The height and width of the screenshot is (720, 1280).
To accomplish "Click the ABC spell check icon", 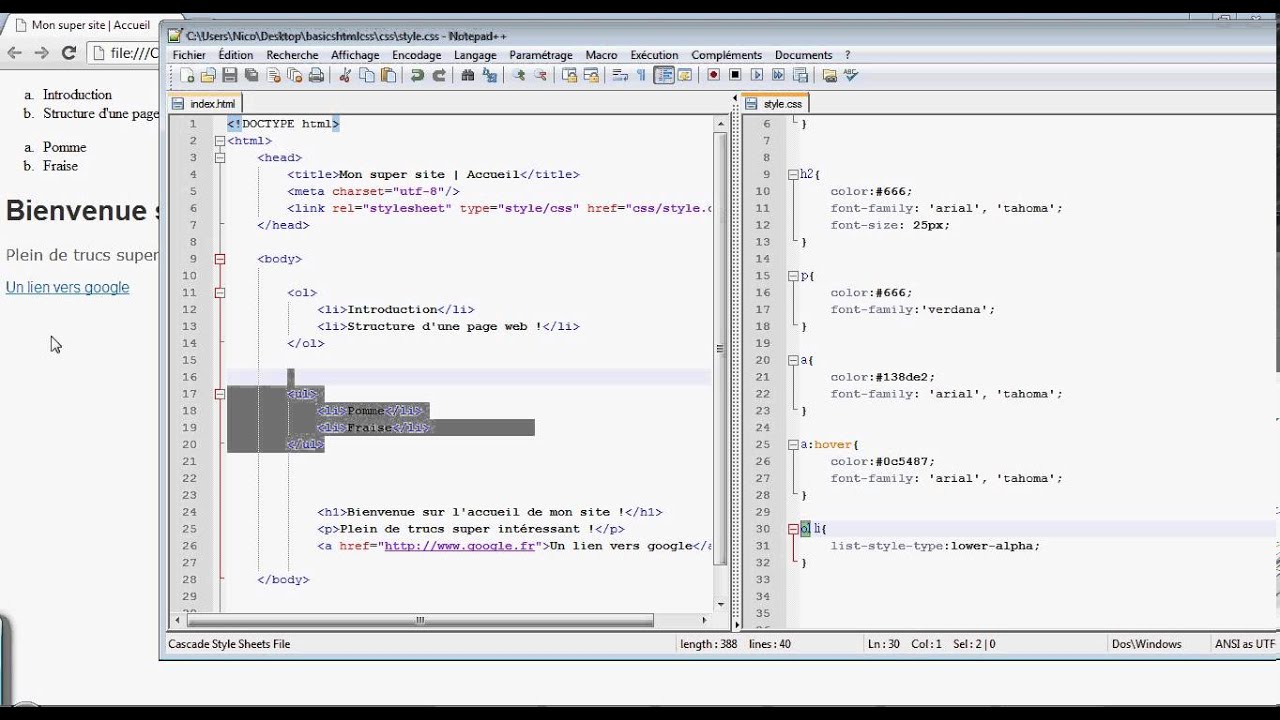I will 851,75.
